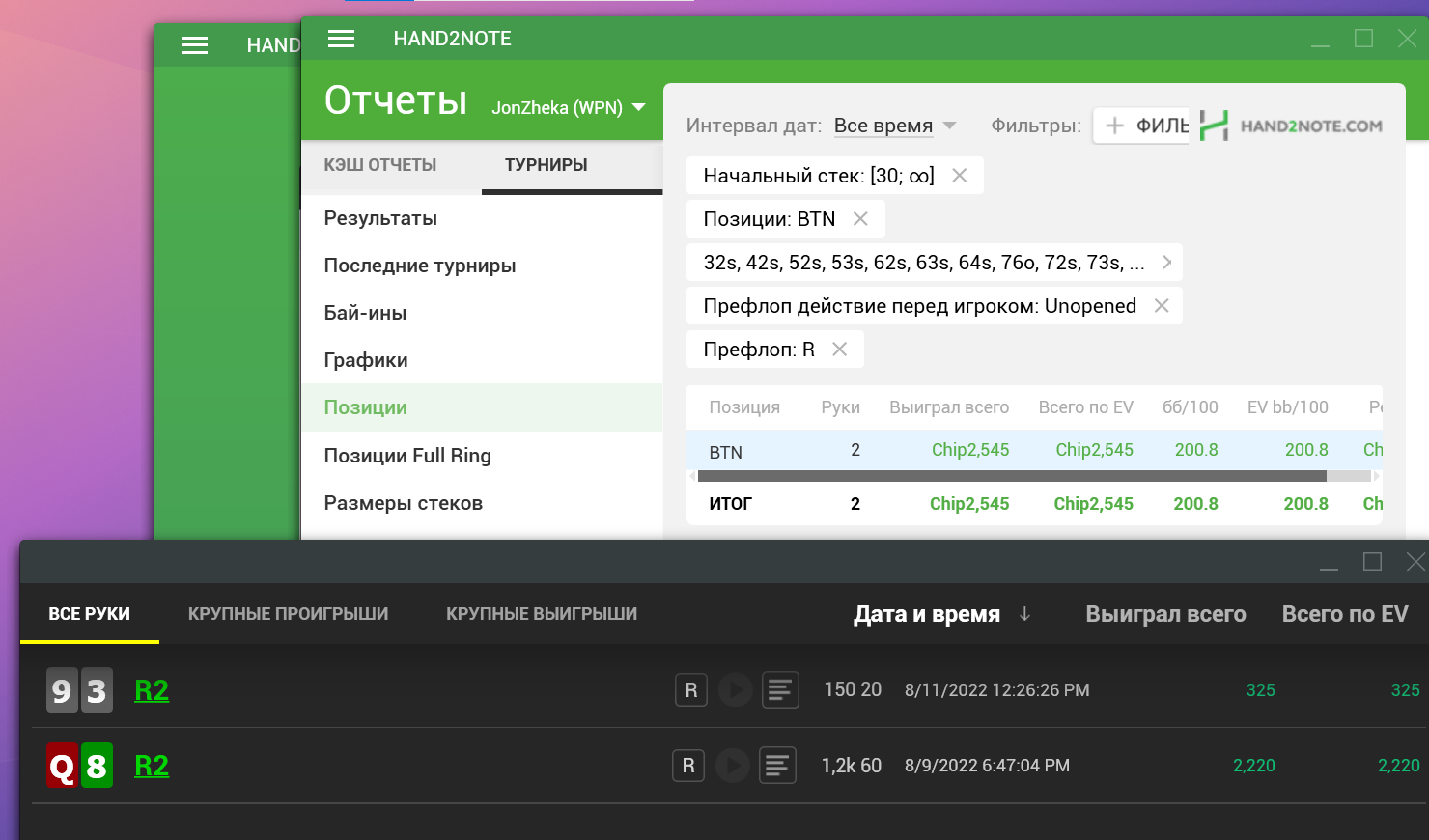This screenshot has width=1429, height=840.
Task: Open the Все время date interval dropdown
Action: (x=895, y=126)
